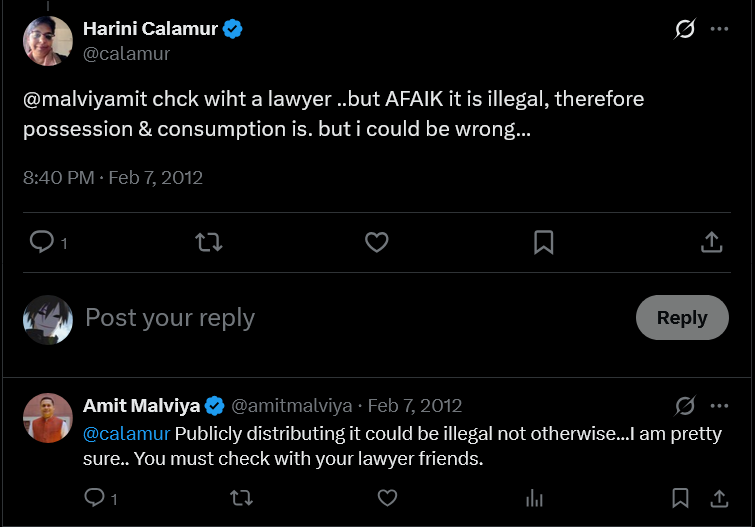Open Grok icon on Amit Malviya's reply
This screenshot has width=755, height=527.
(684, 406)
